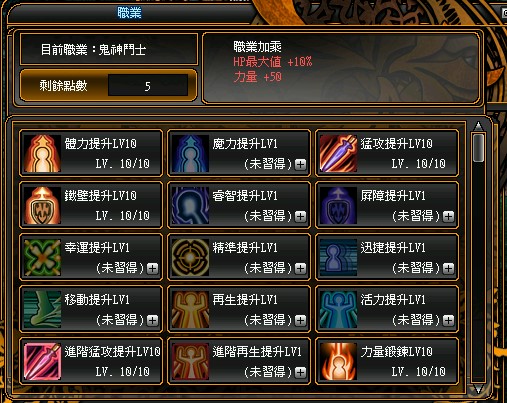Click the scrollbar down arrow

pyautogui.click(x=478, y=389)
